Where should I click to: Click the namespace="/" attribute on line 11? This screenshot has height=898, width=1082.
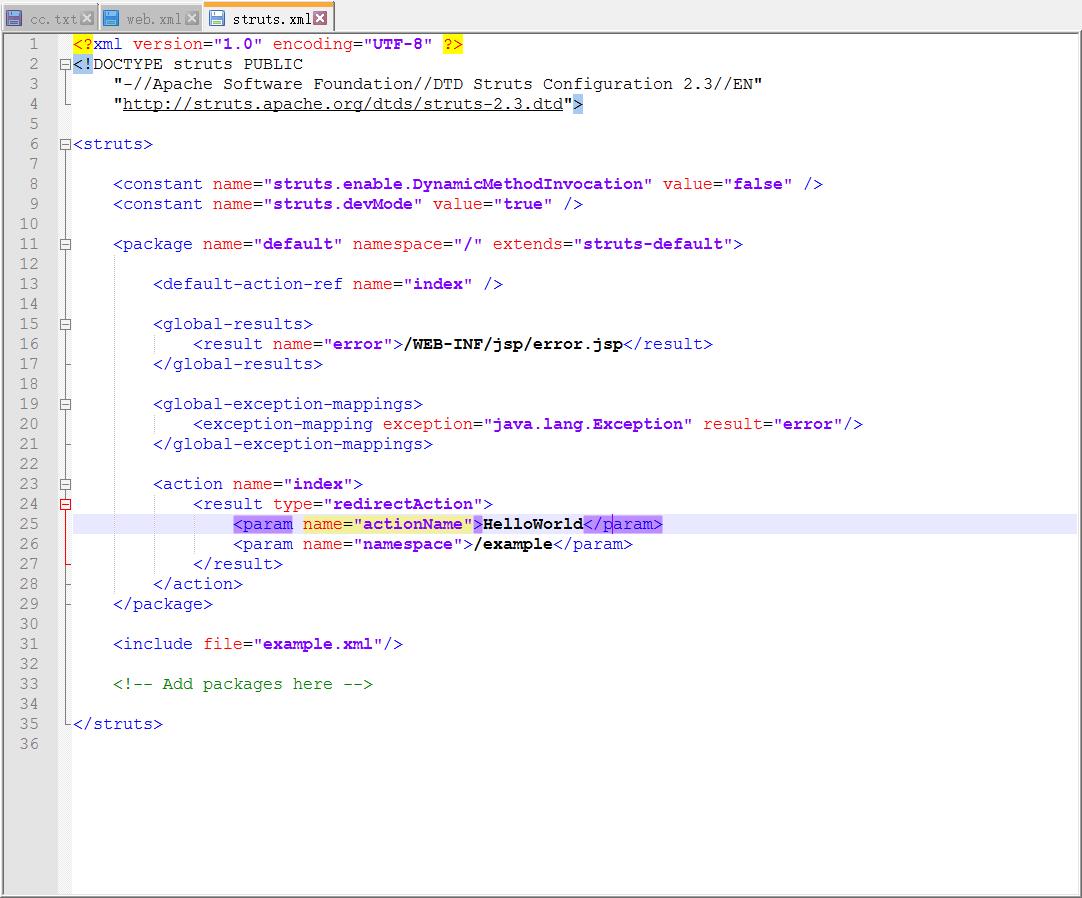pos(417,244)
